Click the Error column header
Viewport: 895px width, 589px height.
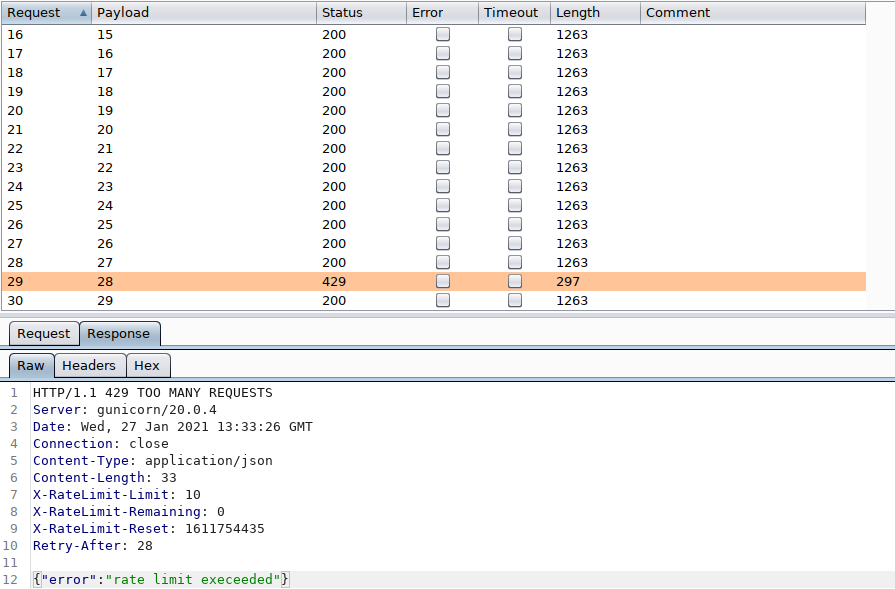(442, 13)
